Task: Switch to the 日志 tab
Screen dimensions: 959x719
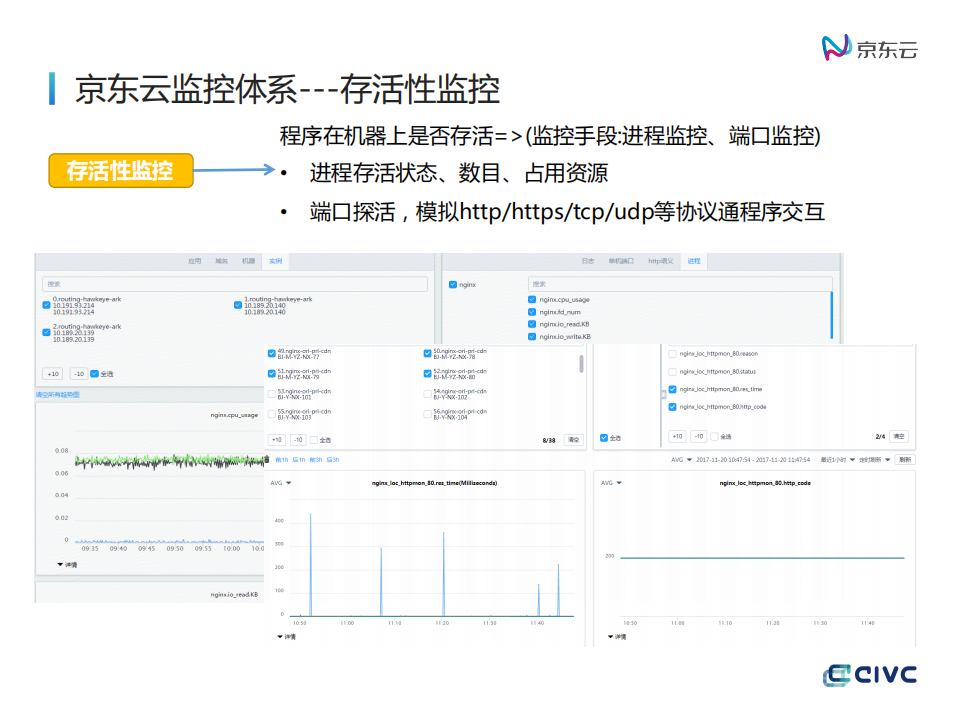Action: pyautogui.click(x=590, y=260)
